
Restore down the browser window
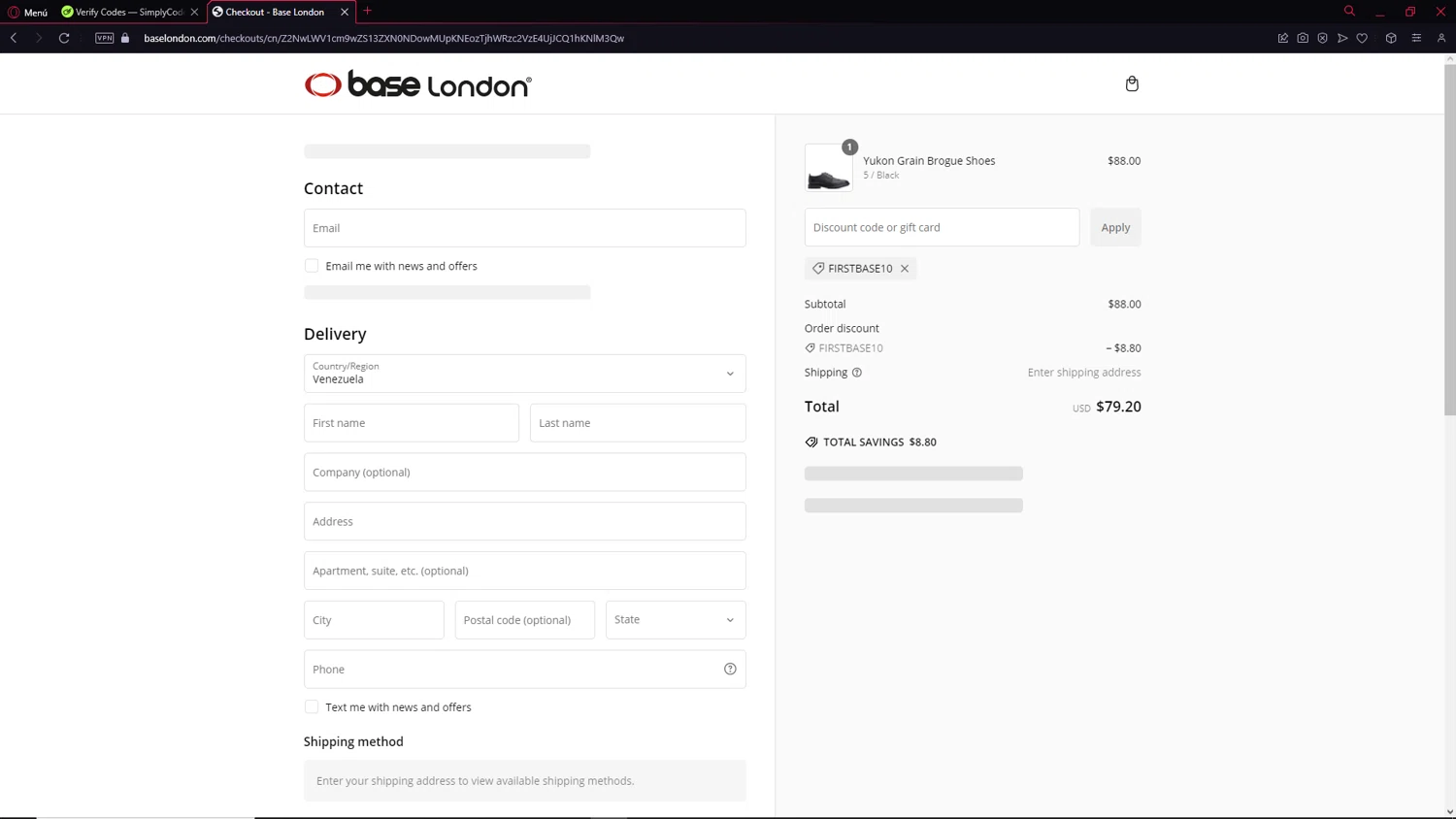pos(1410,12)
